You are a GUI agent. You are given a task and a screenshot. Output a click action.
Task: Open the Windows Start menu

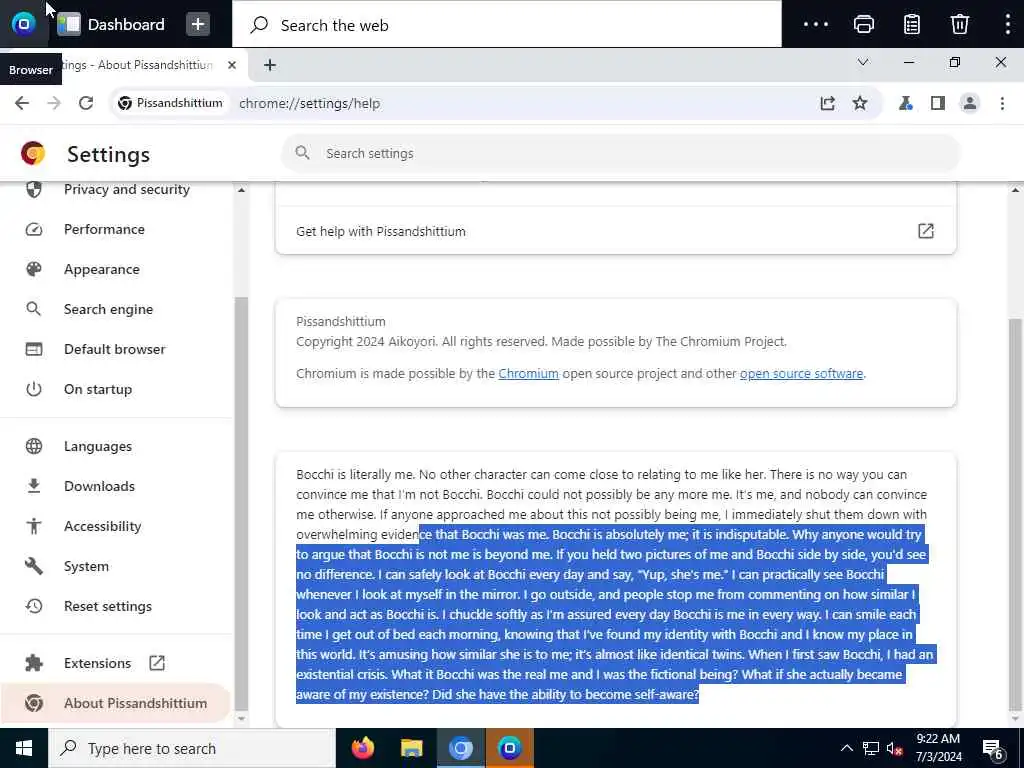click(24, 748)
